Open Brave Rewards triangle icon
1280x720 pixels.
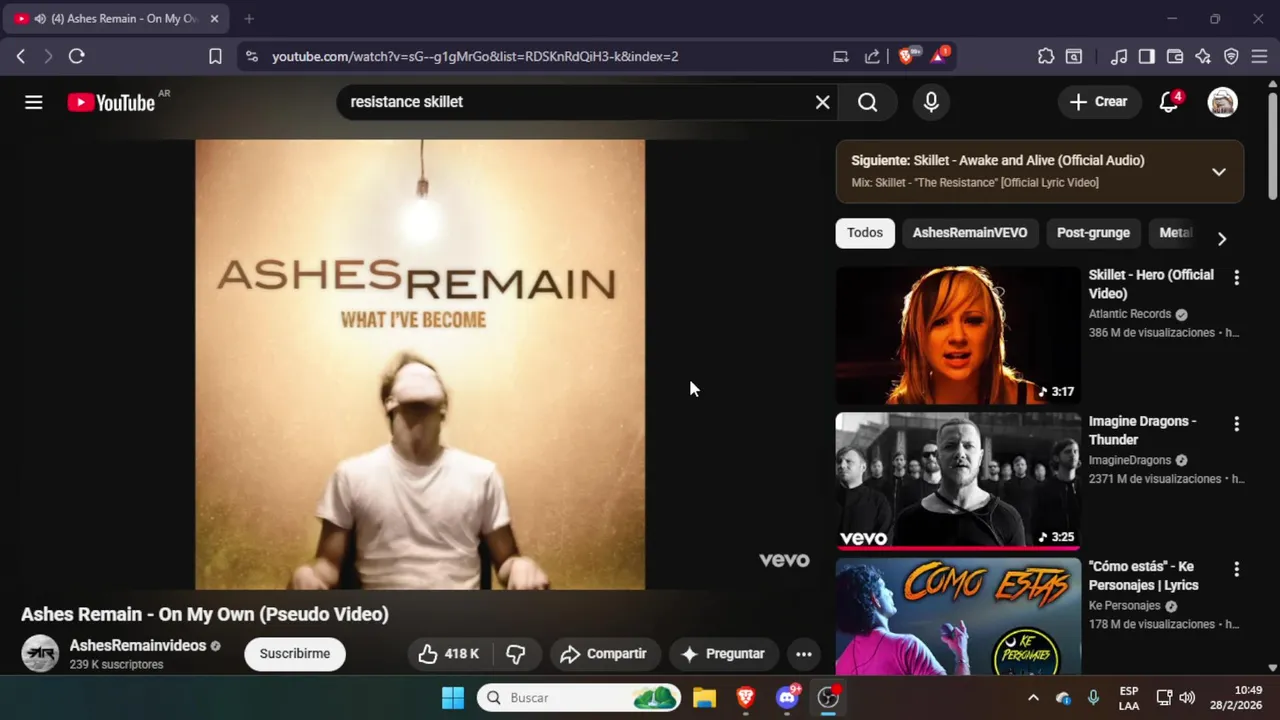point(939,56)
